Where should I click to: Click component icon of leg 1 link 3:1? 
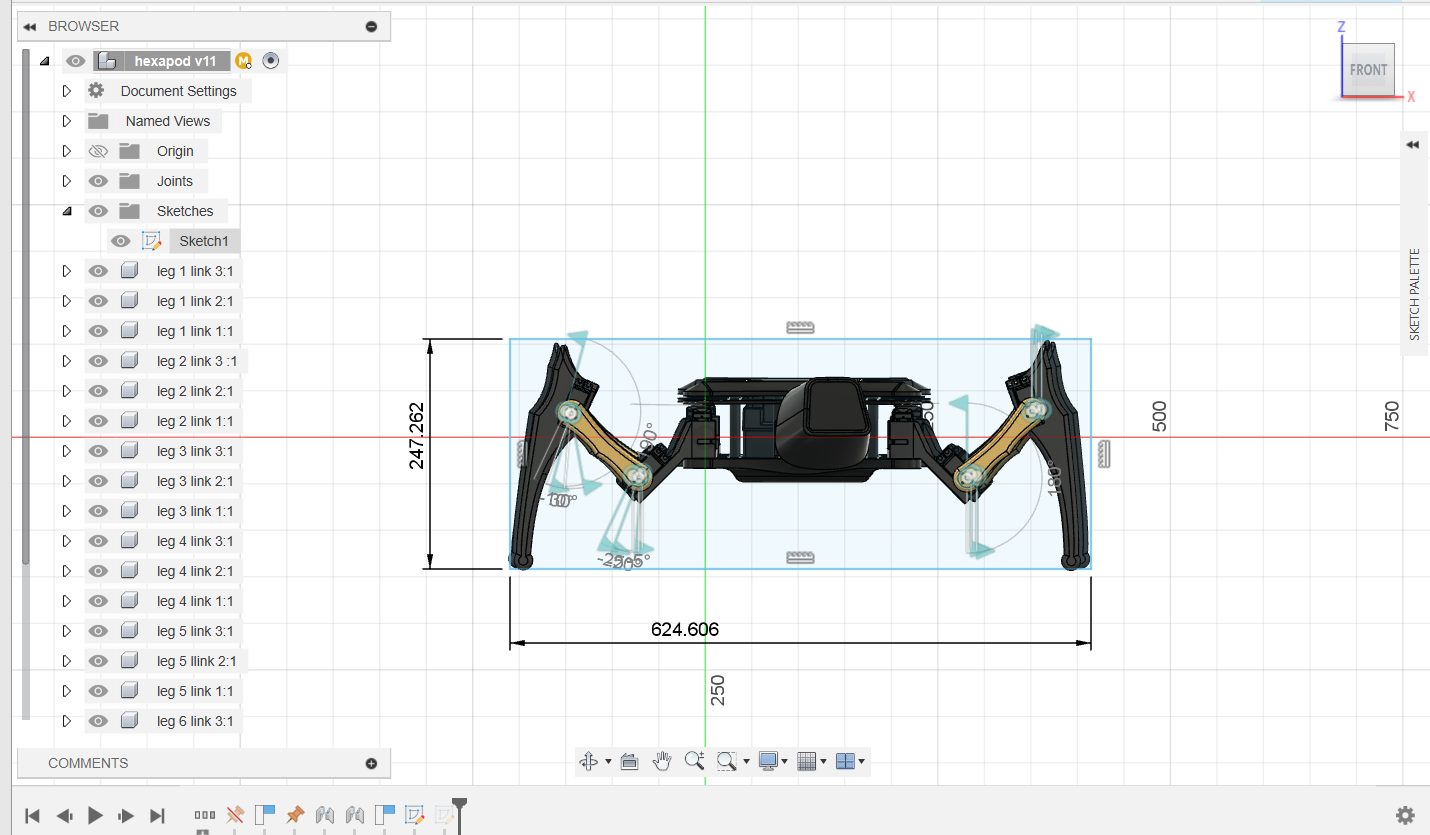(129, 271)
